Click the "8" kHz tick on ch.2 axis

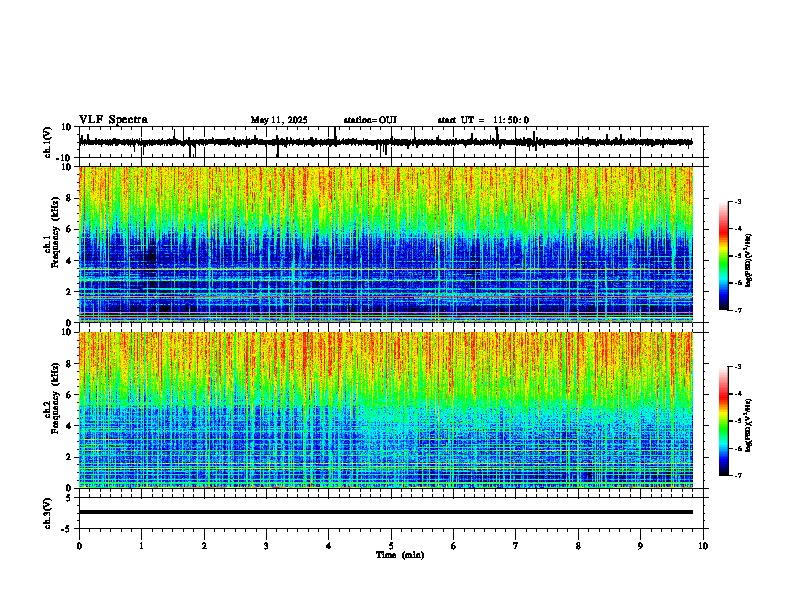click(69, 364)
